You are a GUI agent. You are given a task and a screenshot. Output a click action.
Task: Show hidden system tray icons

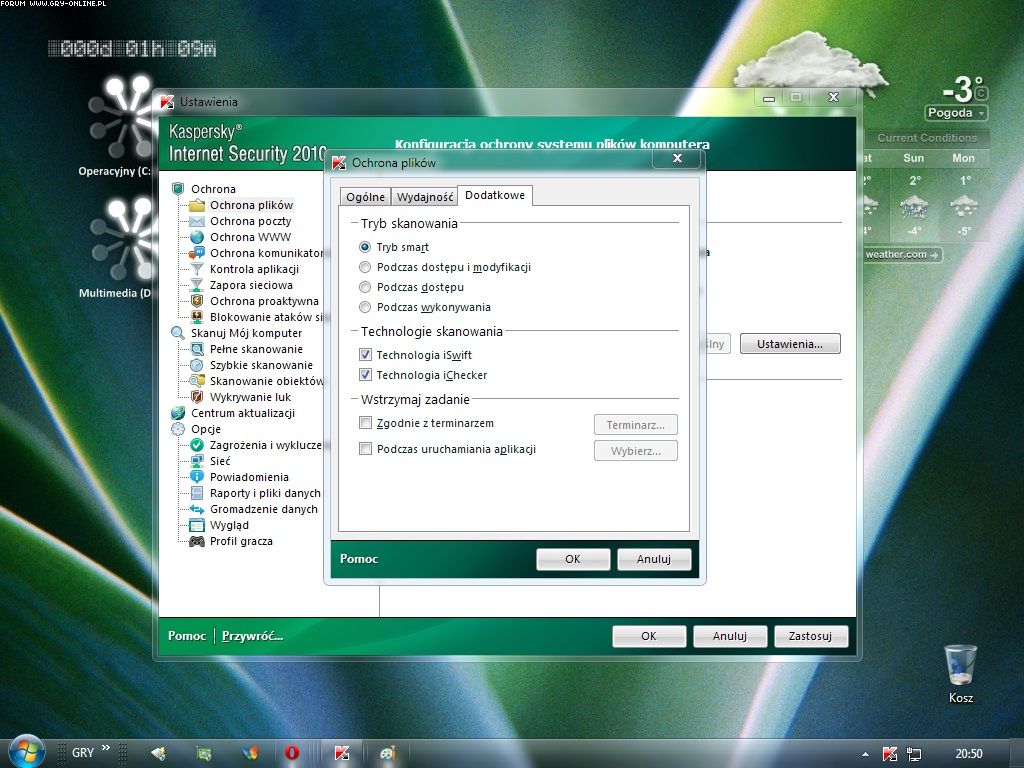[x=865, y=754]
